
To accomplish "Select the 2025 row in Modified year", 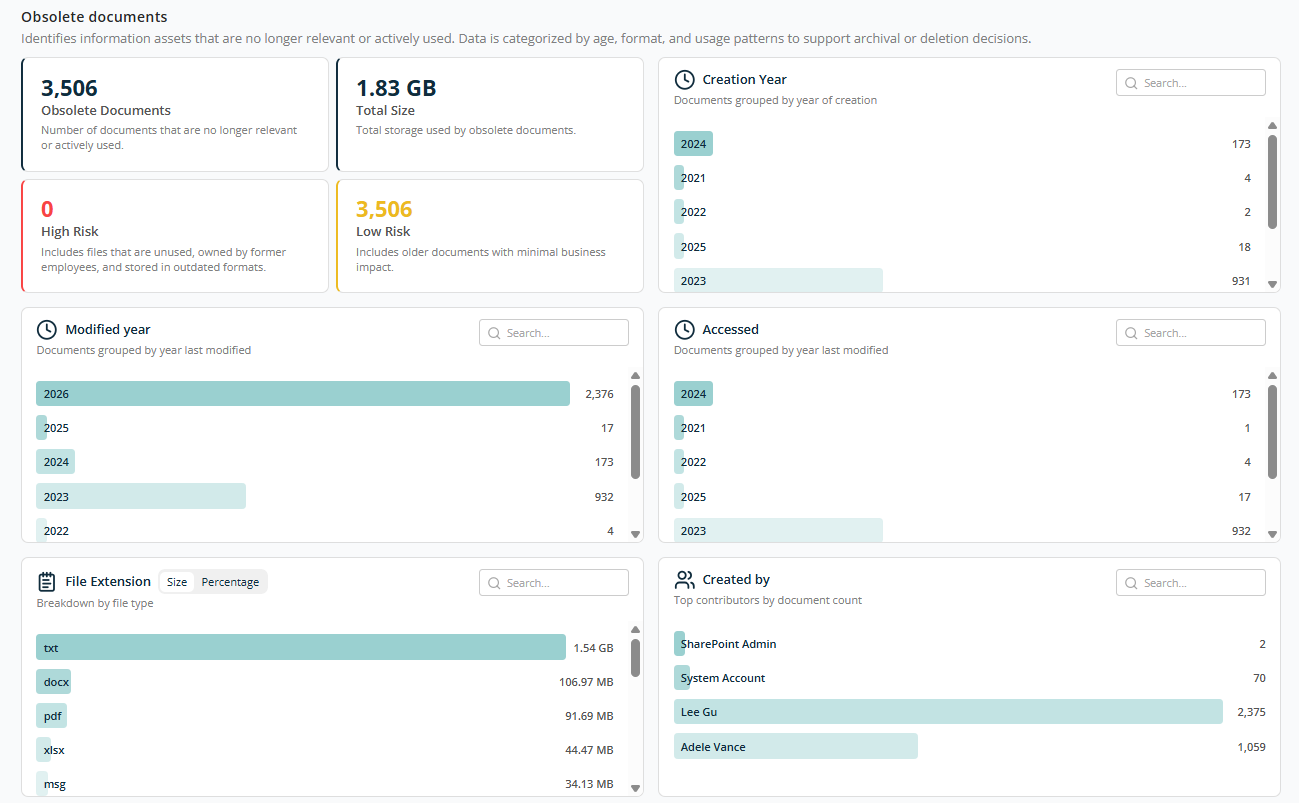I will click(325, 428).
